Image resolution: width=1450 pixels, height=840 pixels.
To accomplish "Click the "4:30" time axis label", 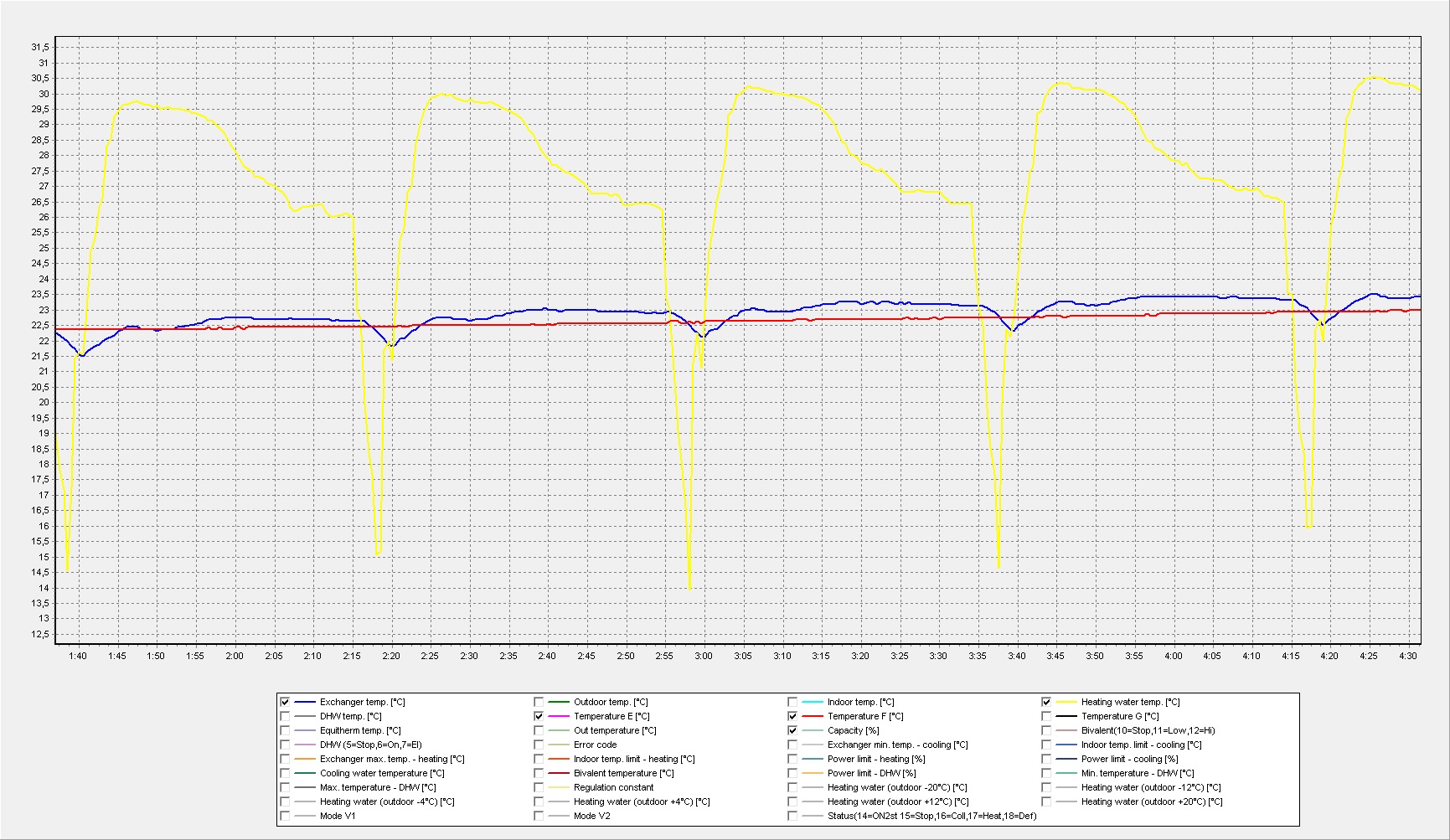I will click(1408, 656).
